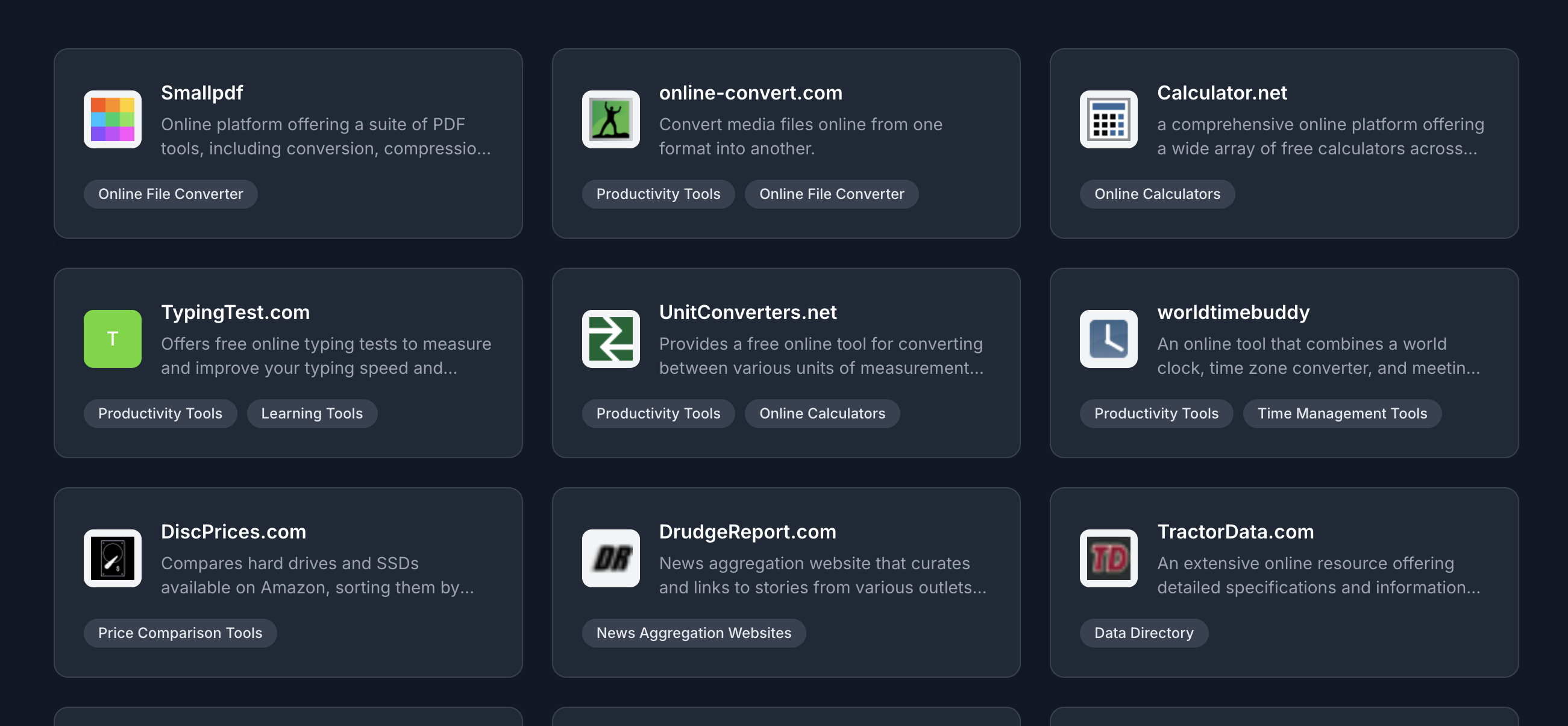Open the TypingTest.com title link

(x=235, y=312)
